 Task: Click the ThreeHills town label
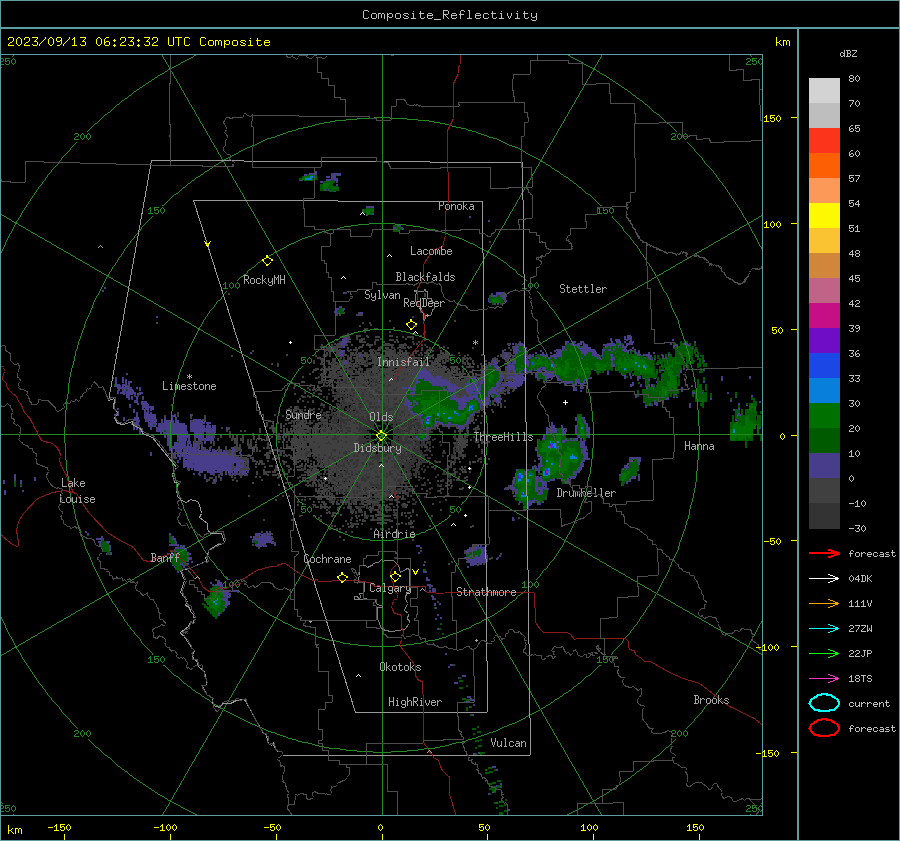(x=503, y=437)
